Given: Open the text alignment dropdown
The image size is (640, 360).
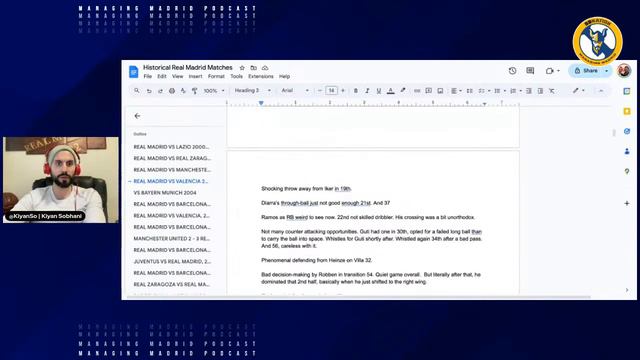Looking at the screenshot, I should point(456,91).
